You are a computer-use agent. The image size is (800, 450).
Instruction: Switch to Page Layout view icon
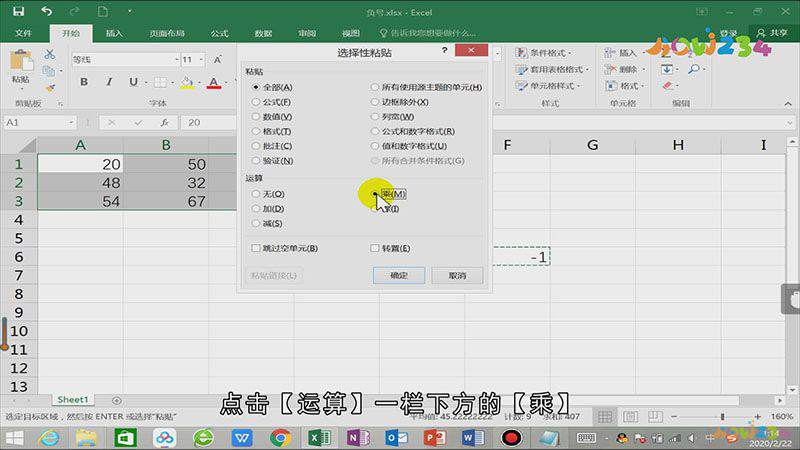point(630,417)
